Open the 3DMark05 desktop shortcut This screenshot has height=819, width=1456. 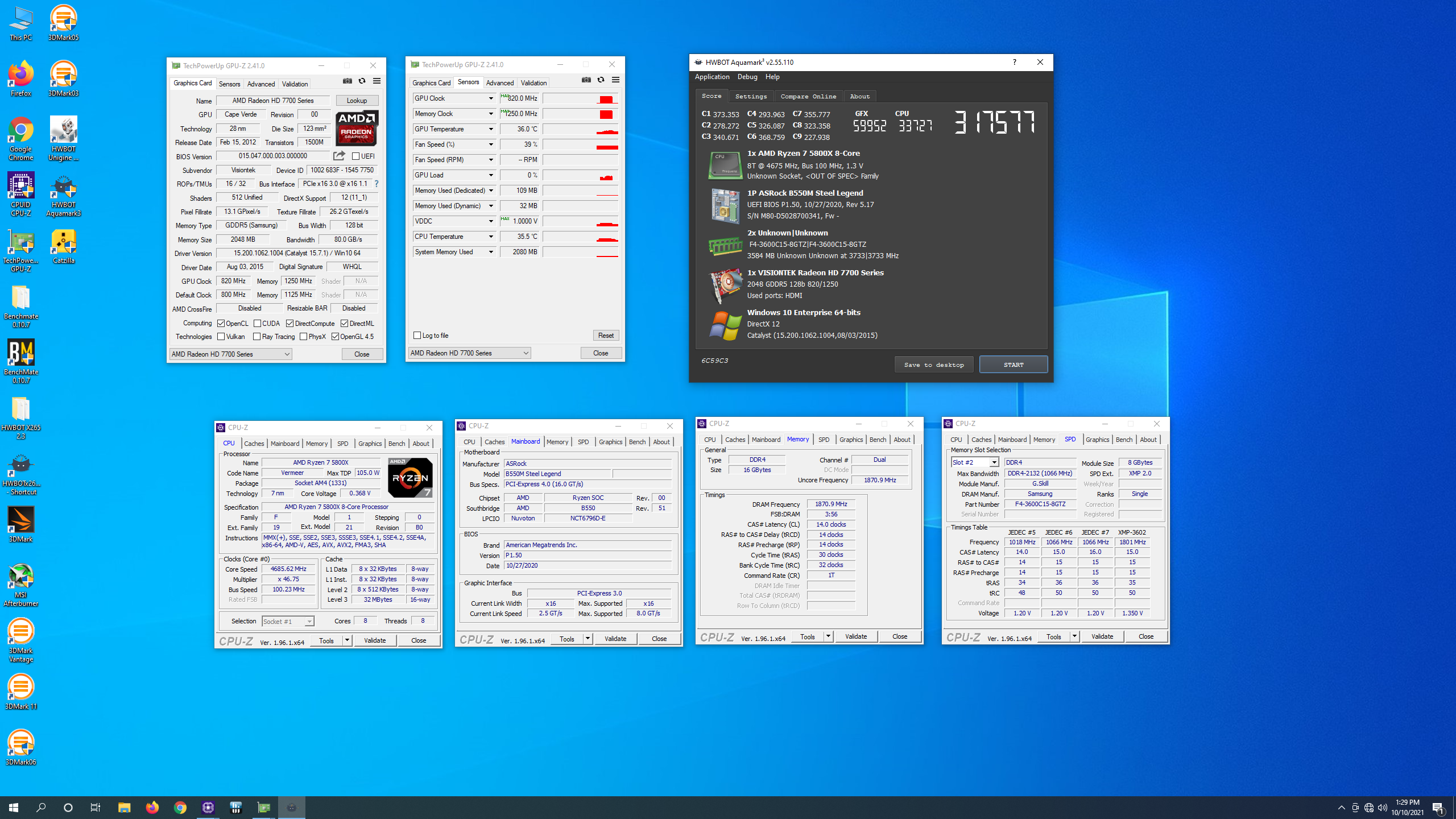click(x=63, y=23)
